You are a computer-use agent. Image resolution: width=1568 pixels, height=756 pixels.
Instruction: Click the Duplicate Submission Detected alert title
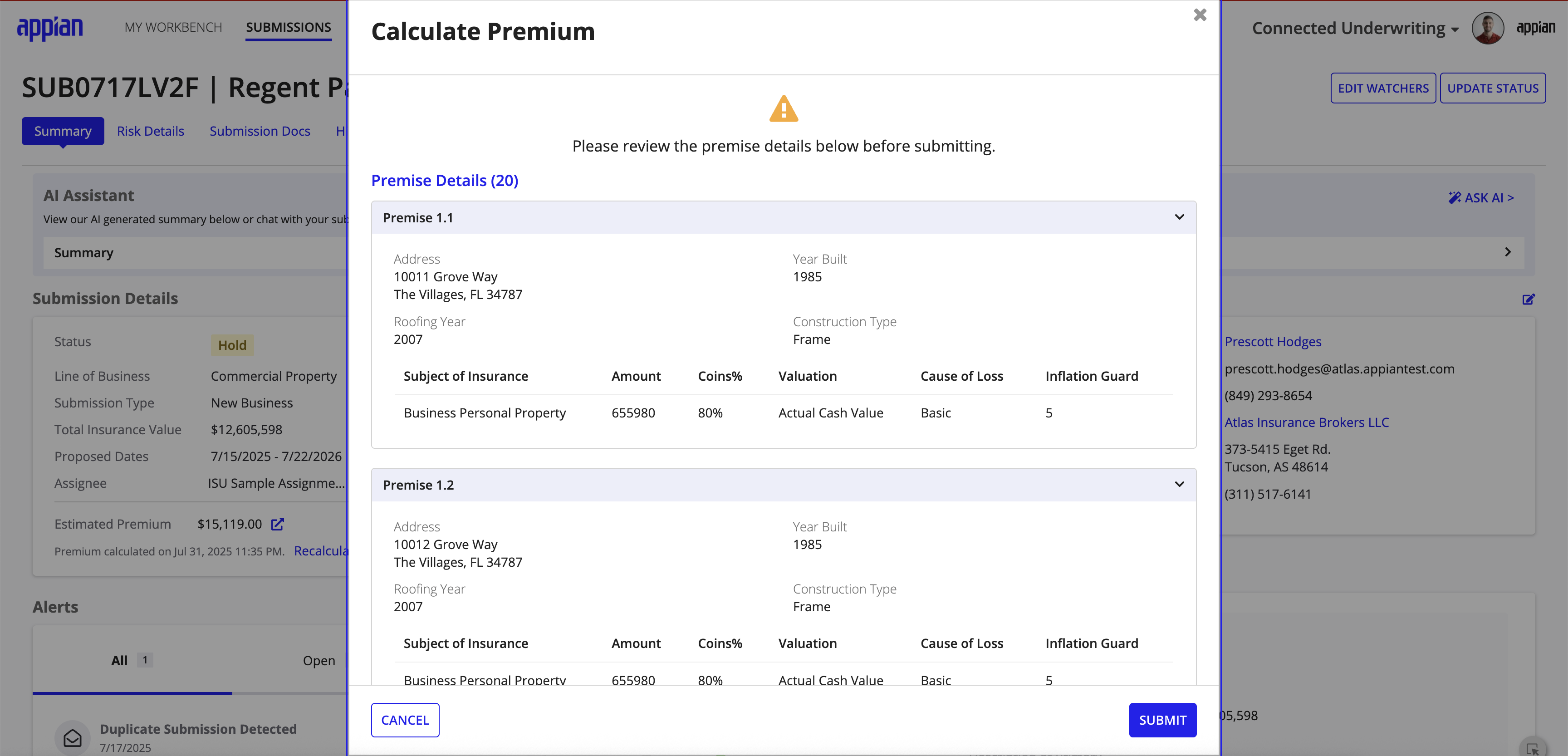point(198,729)
